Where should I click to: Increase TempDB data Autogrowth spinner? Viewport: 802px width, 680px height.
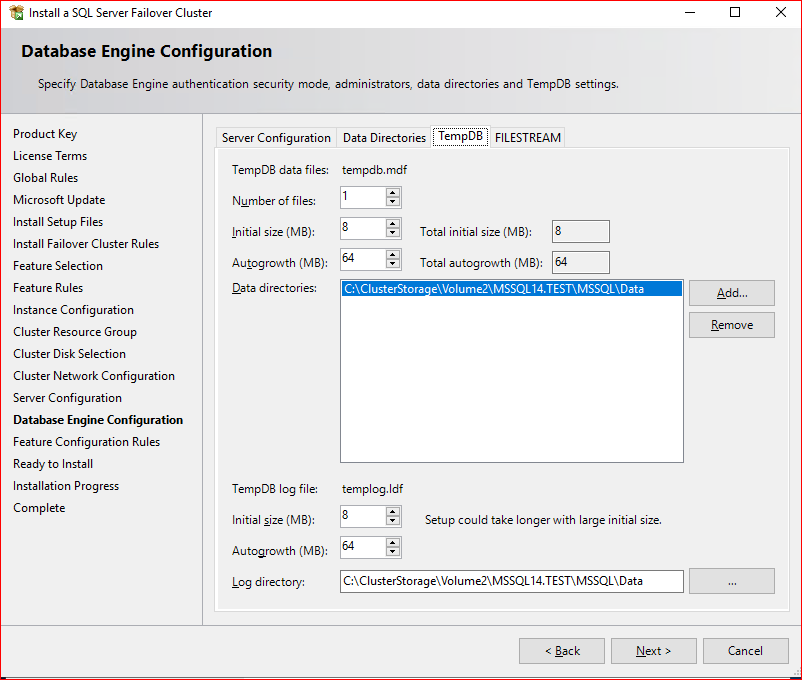(x=393, y=254)
